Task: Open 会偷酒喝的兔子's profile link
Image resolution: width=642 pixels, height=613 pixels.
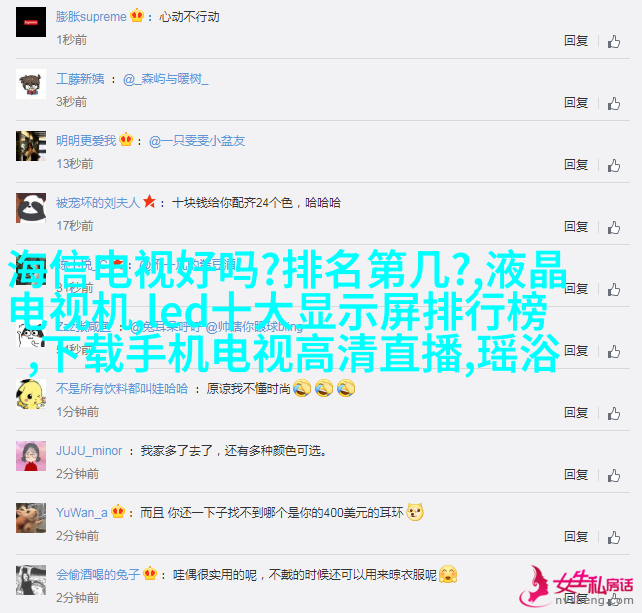Action: coord(98,575)
